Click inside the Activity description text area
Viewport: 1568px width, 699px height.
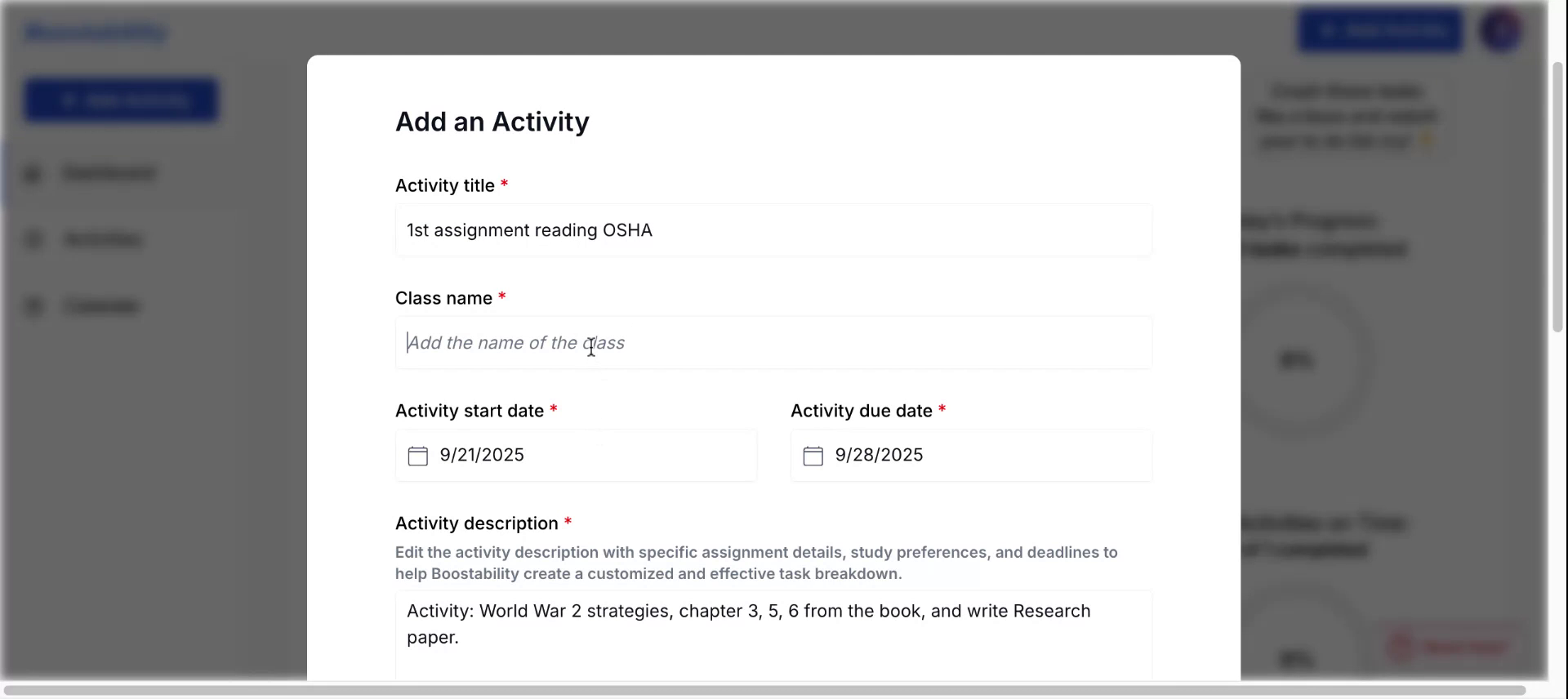773,637
